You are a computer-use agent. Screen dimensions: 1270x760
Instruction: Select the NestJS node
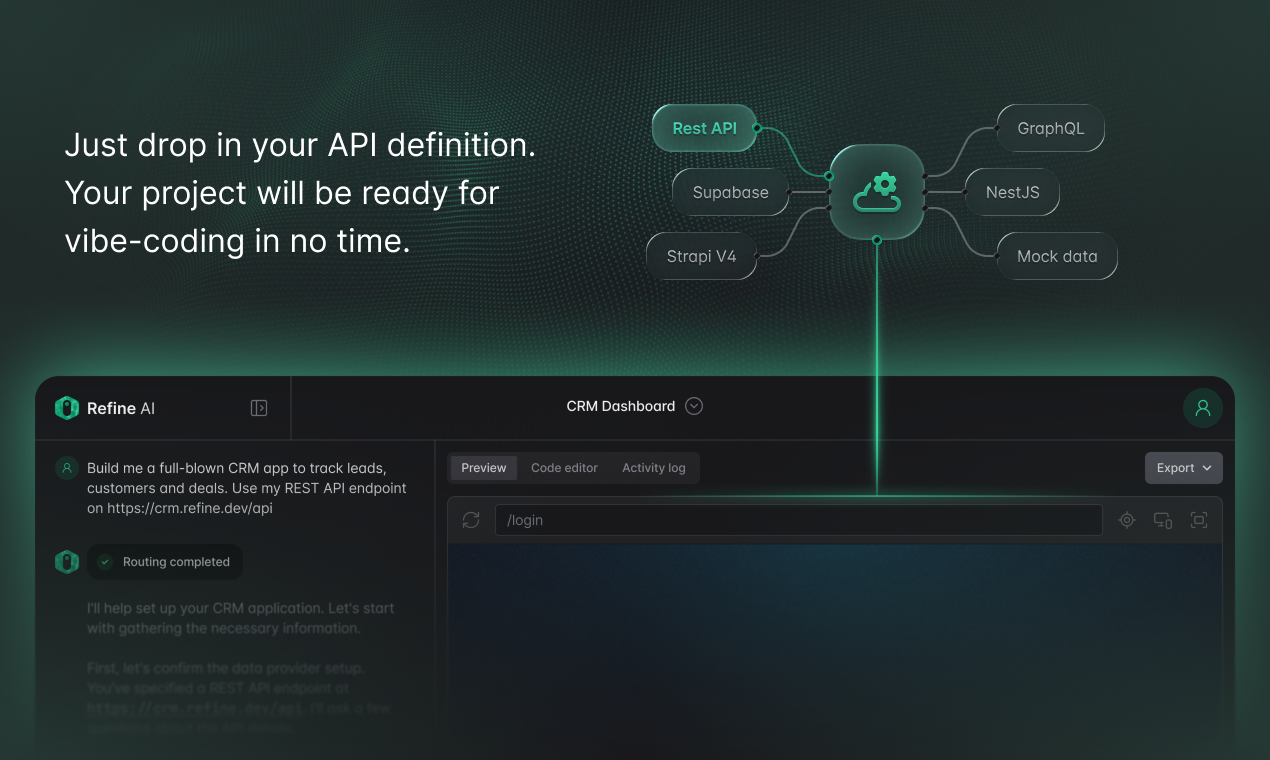tap(1012, 192)
